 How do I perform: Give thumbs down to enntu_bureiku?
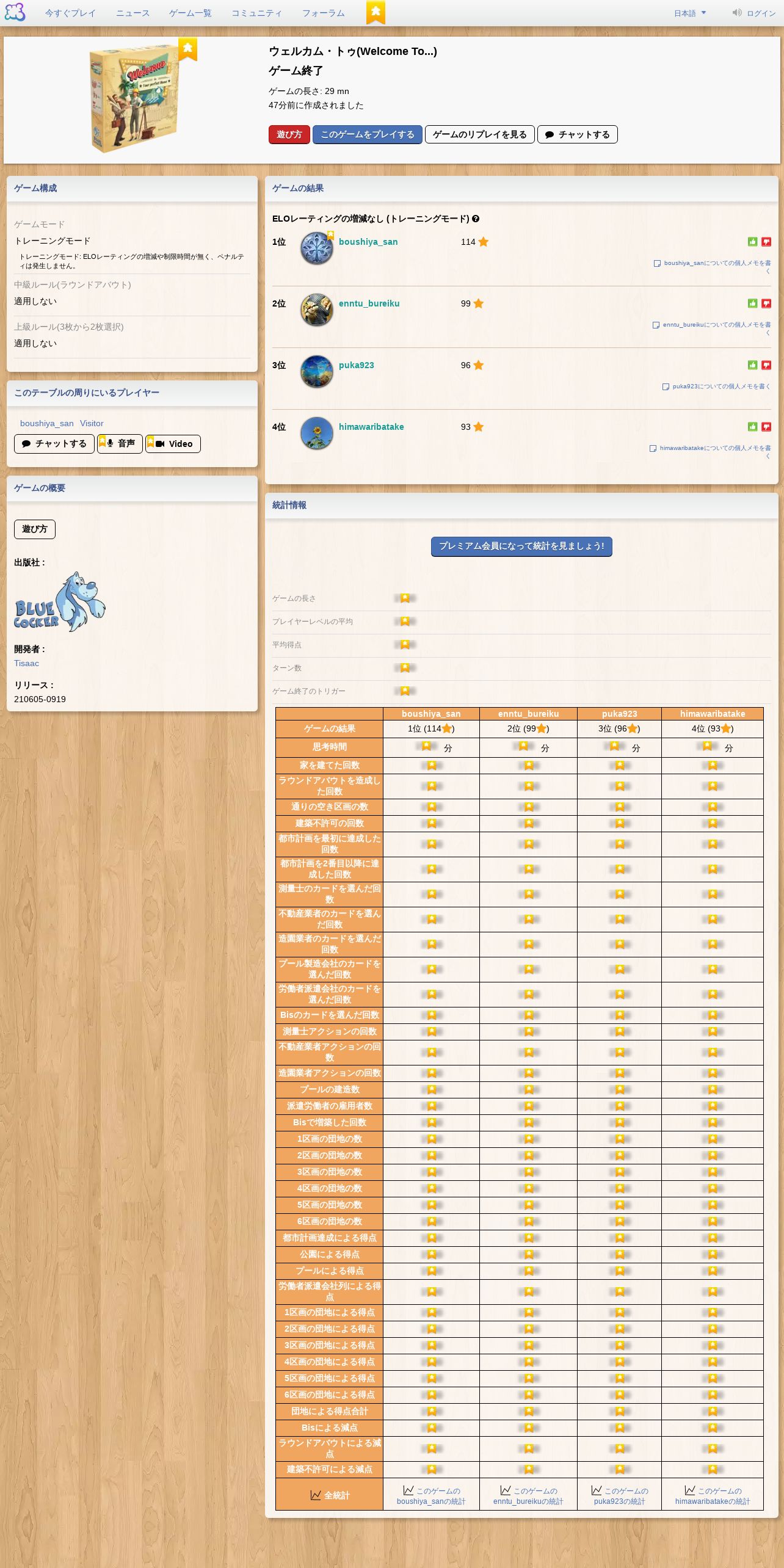[766, 303]
